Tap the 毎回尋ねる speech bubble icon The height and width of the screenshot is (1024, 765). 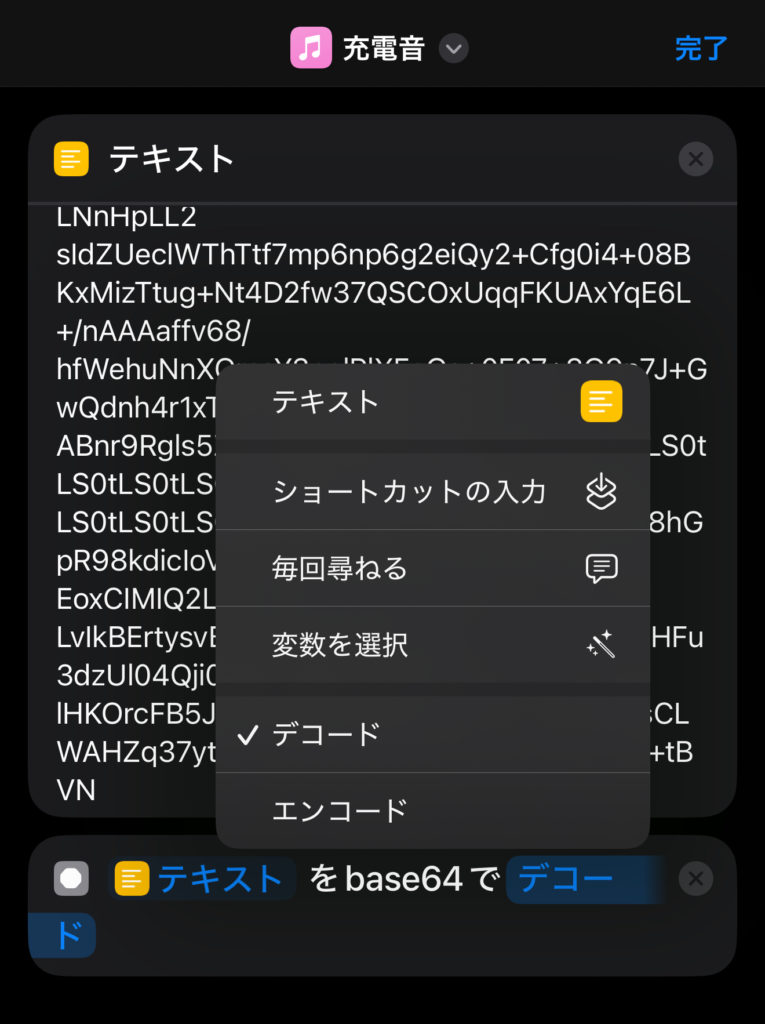pyautogui.click(x=601, y=568)
